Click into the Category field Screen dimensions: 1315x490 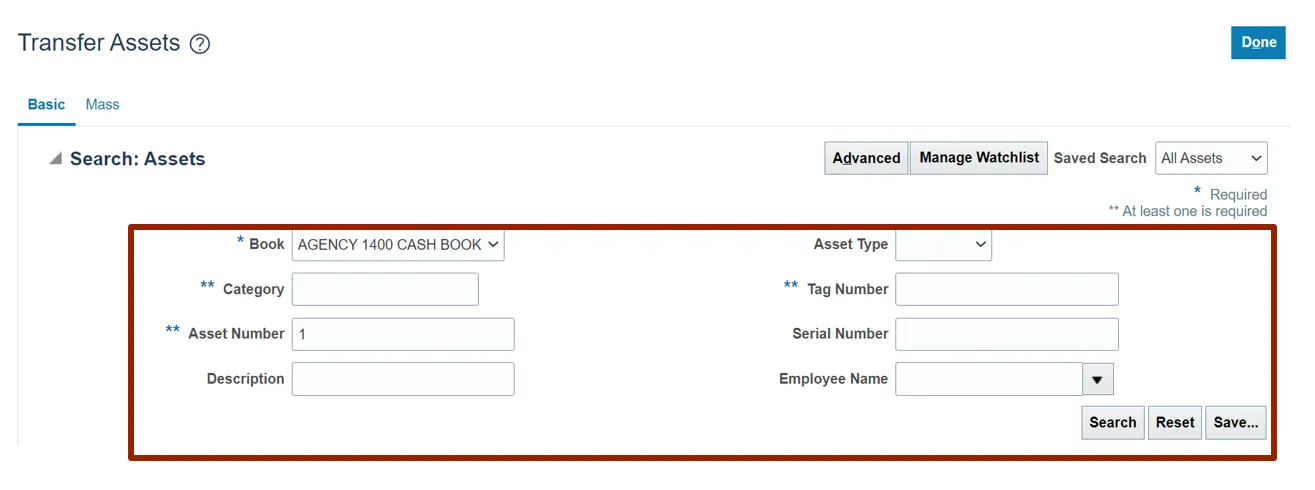pyautogui.click(x=385, y=289)
